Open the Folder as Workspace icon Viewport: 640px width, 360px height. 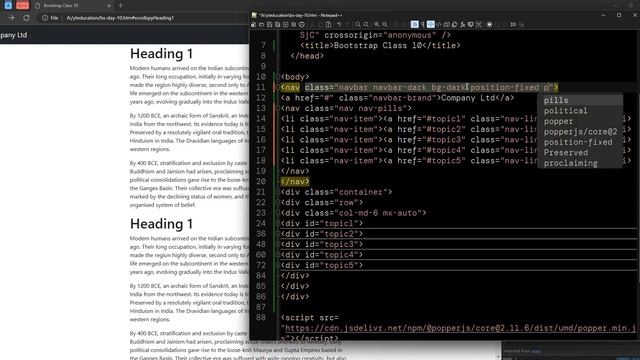[471, 24]
